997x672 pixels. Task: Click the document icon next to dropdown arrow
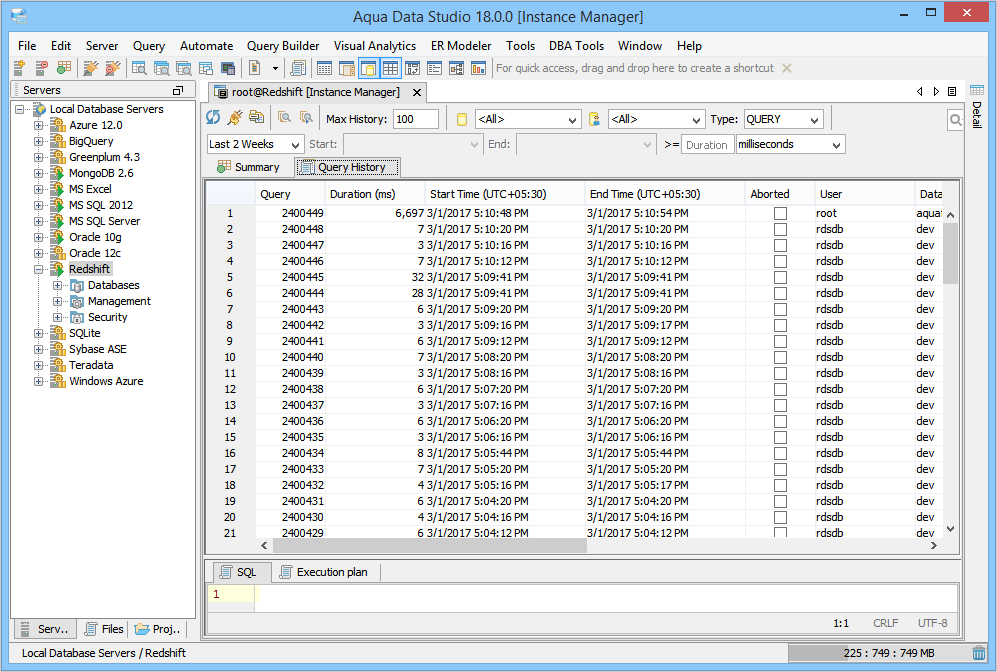click(x=254, y=68)
